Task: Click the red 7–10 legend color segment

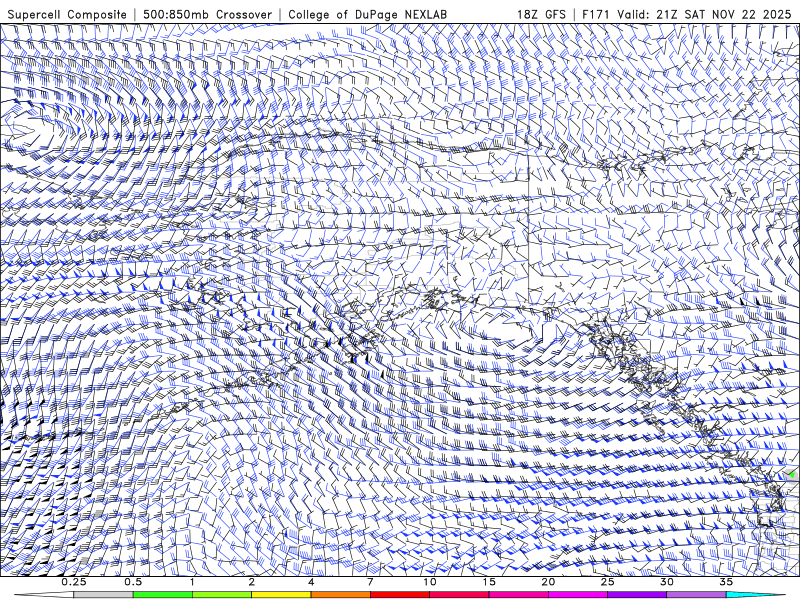Action: pyautogui.click(x=399, y=595)
